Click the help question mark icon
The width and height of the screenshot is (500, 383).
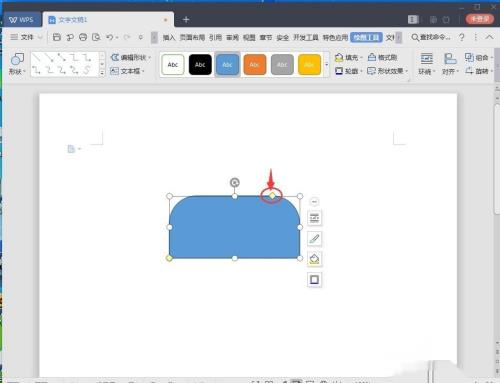click(x=462, y=37)
